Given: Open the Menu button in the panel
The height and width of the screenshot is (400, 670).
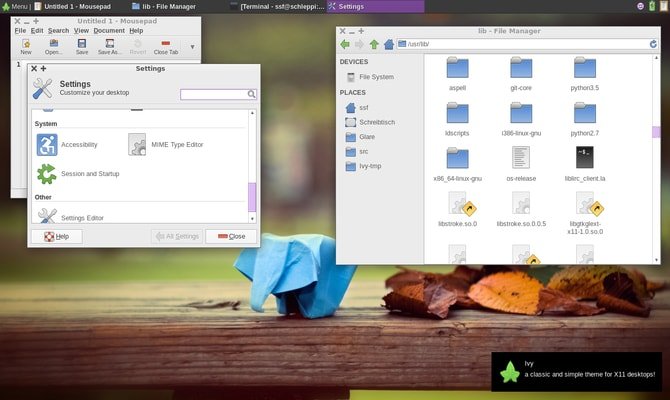Looking at the screenshot, I should point(15,6).
